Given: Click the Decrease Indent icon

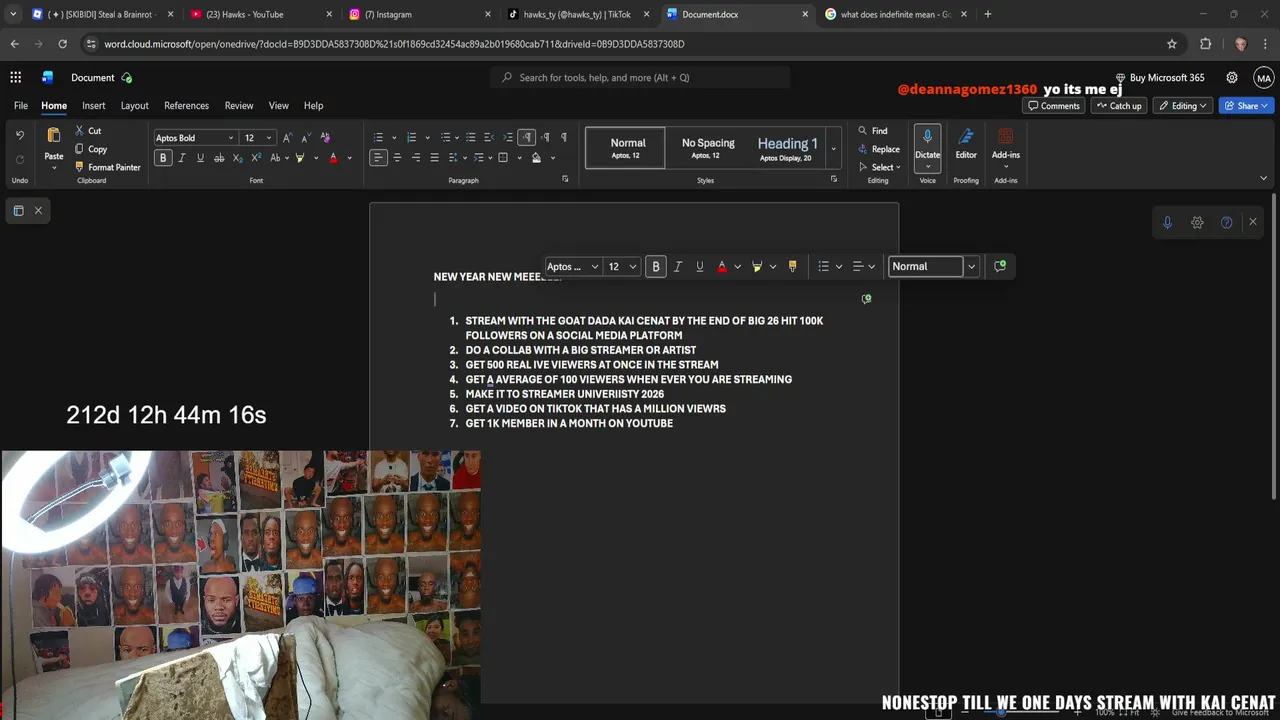Looking at the screenshot, I should point(489,138).
